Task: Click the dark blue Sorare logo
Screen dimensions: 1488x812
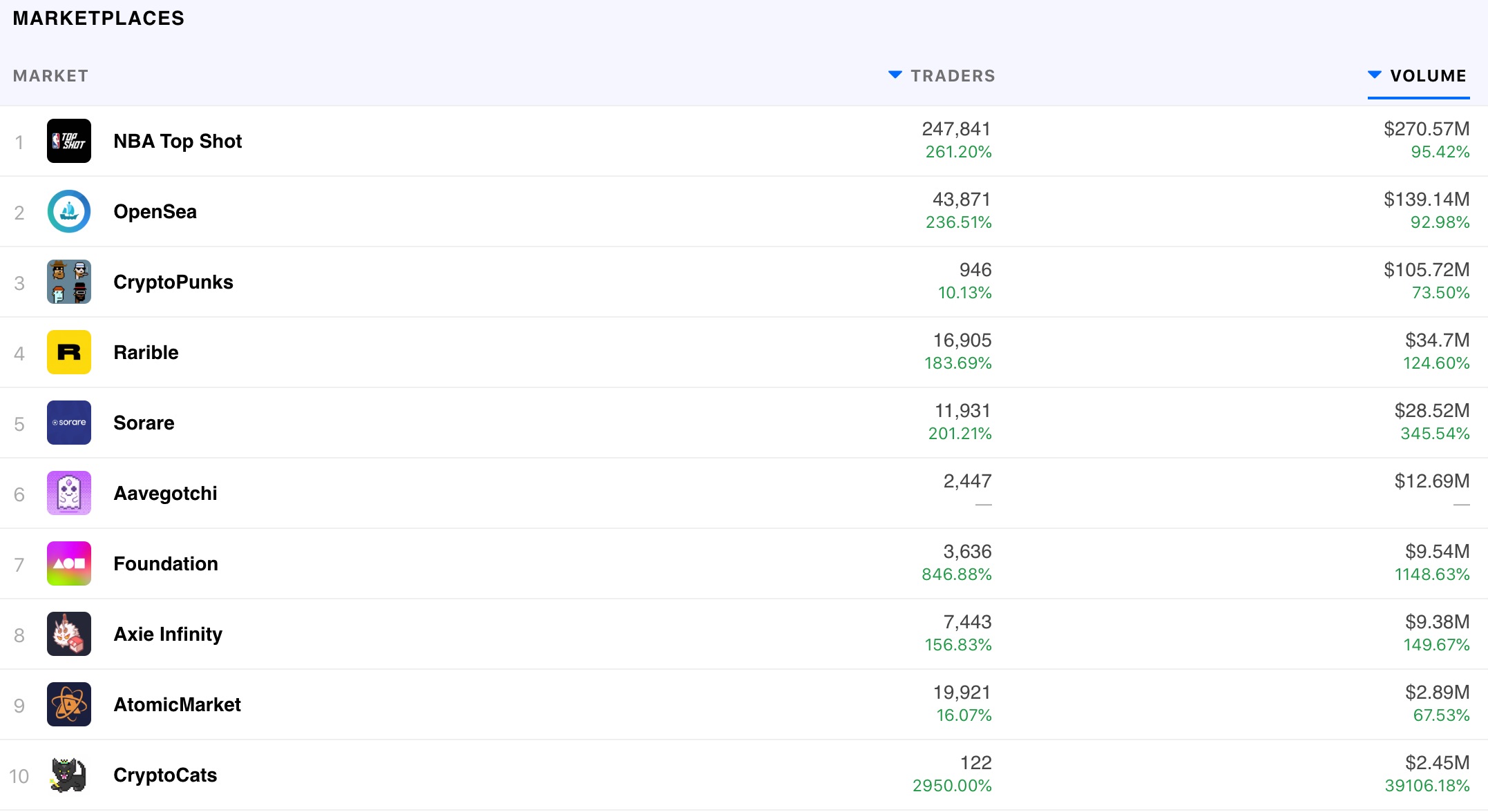Action: coord(68,423)
